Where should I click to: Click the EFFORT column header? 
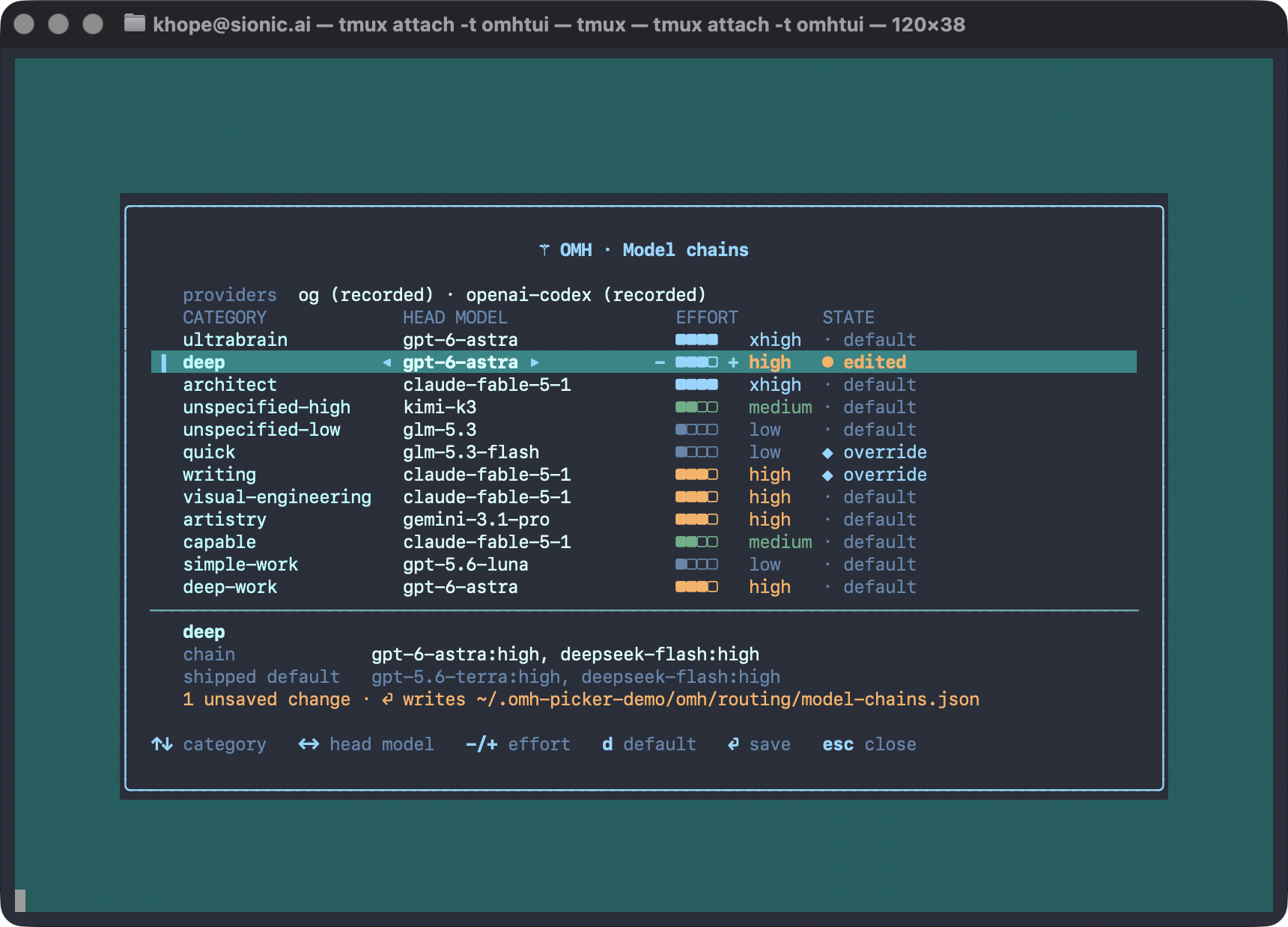coord(707,317)
